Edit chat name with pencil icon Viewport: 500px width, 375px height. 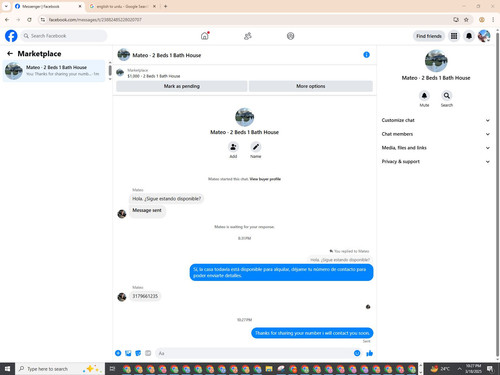[x=256, y=147]
